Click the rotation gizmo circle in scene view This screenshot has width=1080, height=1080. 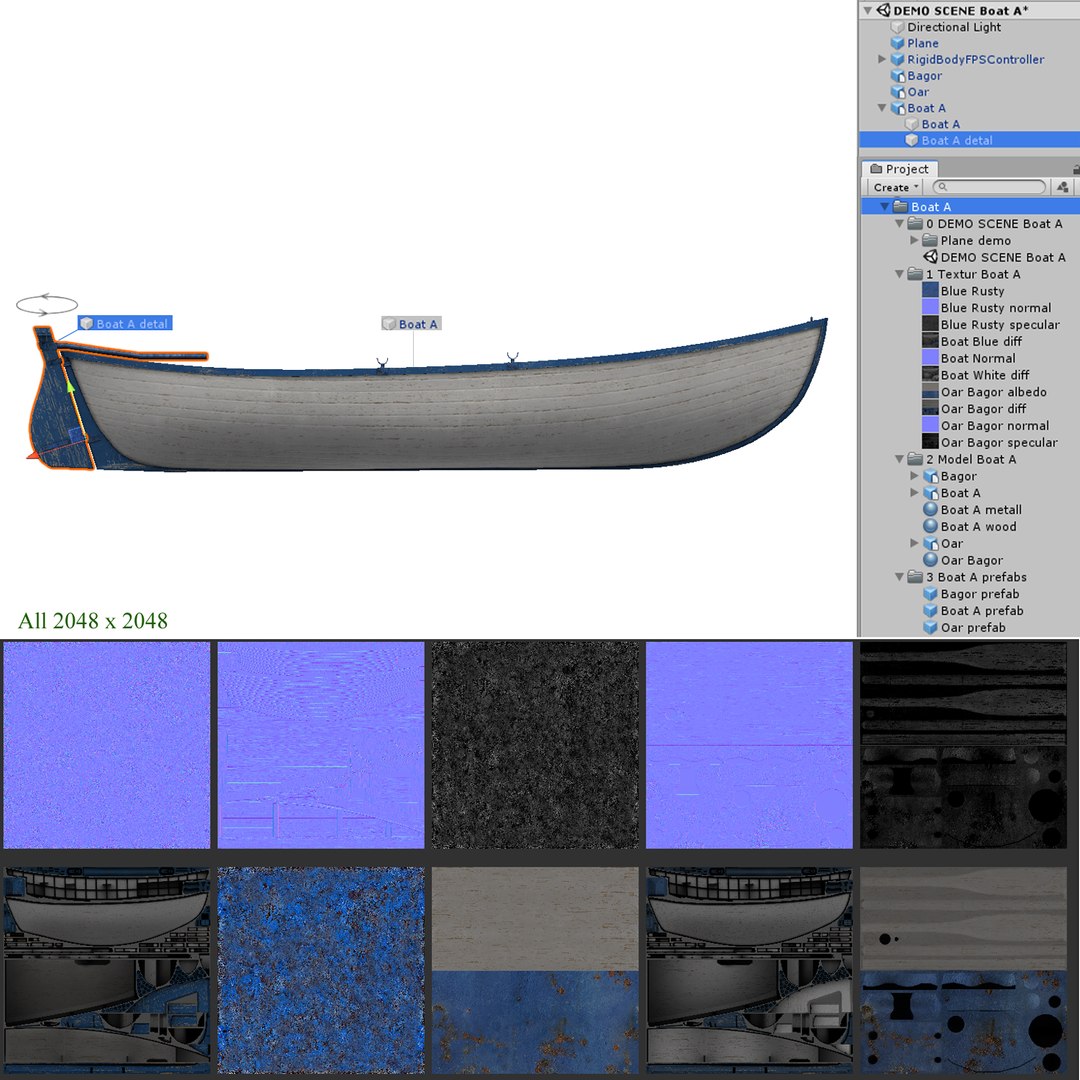click(x=47, y=304)
